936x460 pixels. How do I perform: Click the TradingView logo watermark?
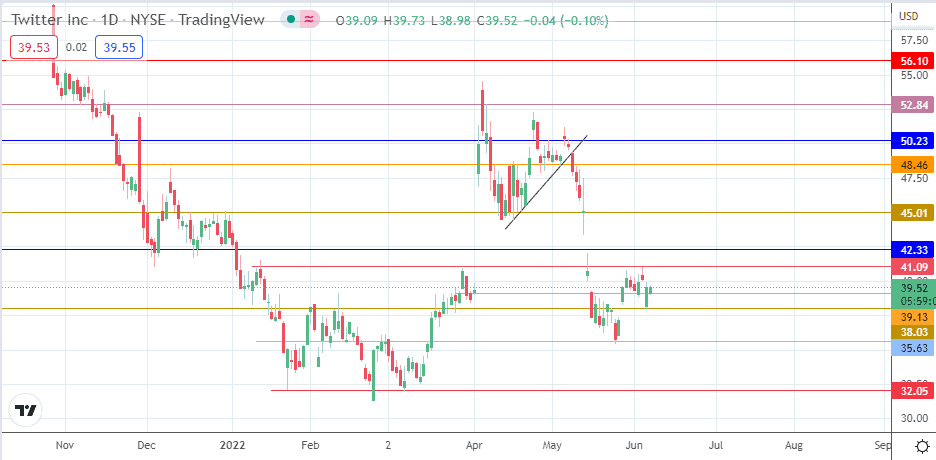[x=26, y=411]
